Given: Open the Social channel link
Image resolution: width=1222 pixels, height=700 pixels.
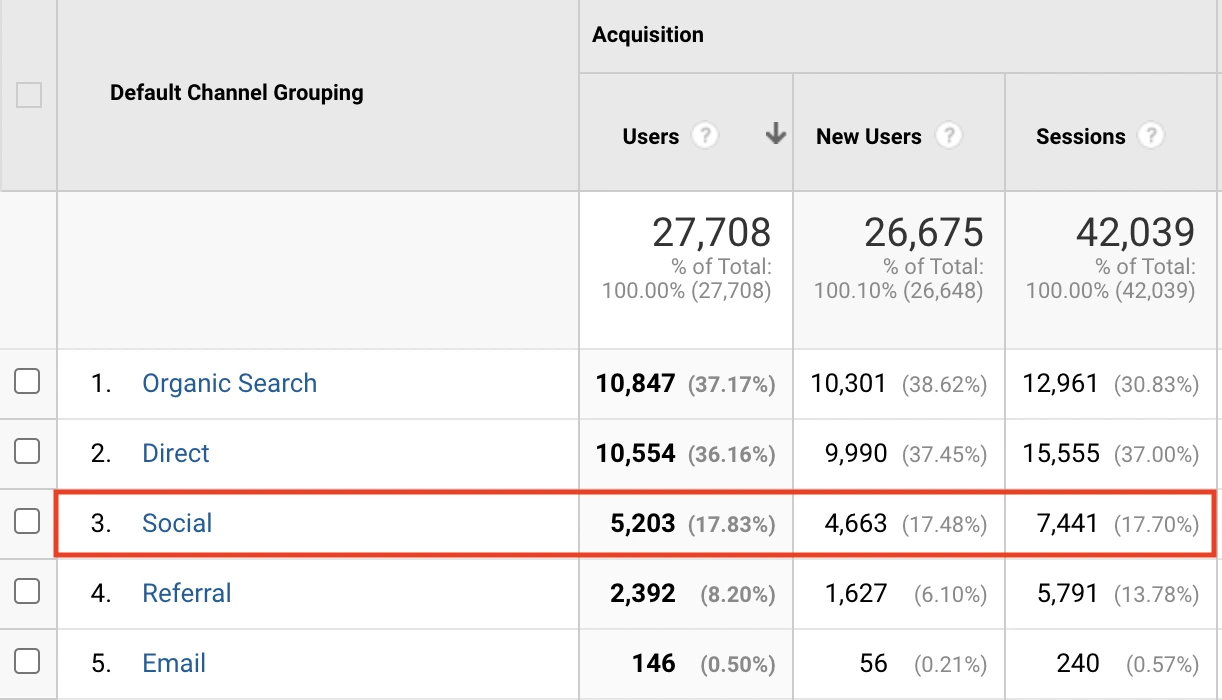Looking at the screenshot, I should pyautogui.click(x=177, y=523).
